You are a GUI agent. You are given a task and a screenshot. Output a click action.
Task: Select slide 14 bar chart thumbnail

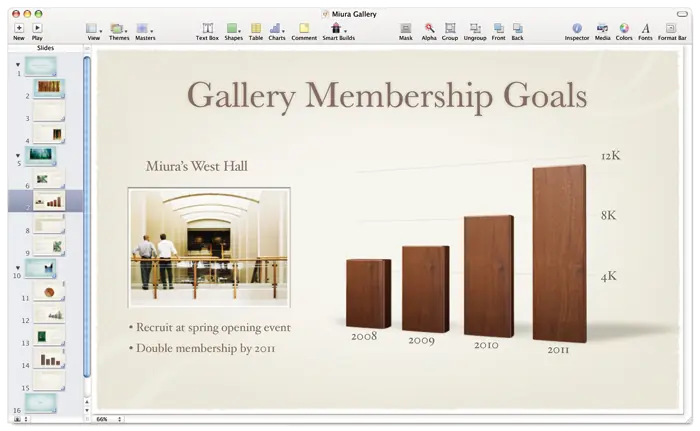(49, 358)
